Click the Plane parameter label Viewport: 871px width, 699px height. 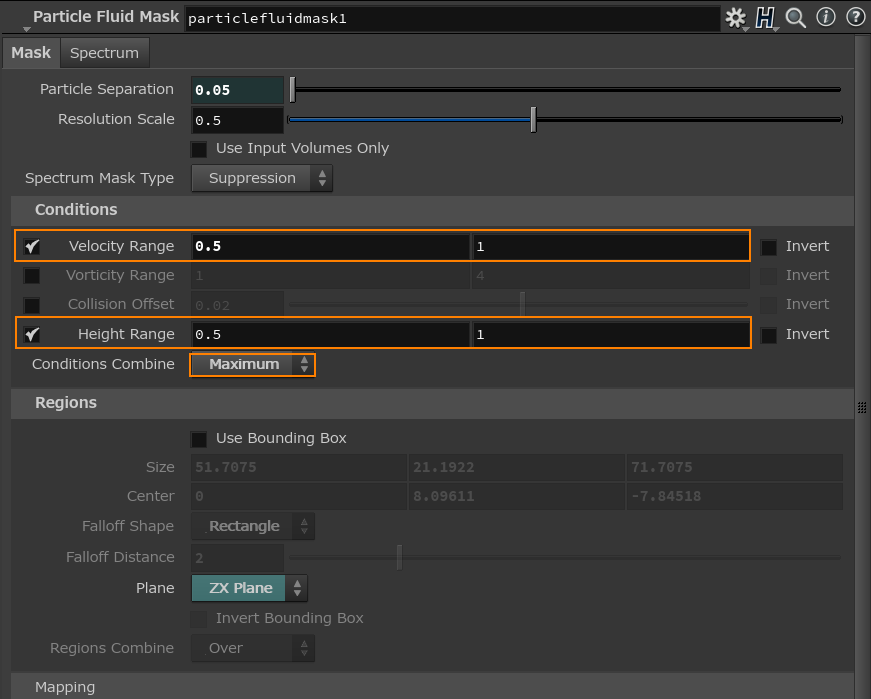tap(155, 588)
